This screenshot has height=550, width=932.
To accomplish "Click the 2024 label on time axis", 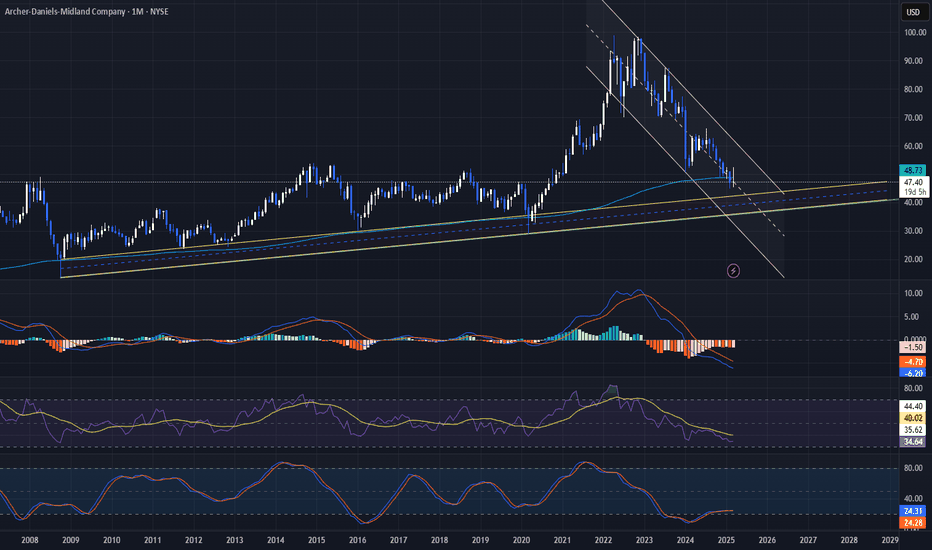I will [x=685, y=540].
